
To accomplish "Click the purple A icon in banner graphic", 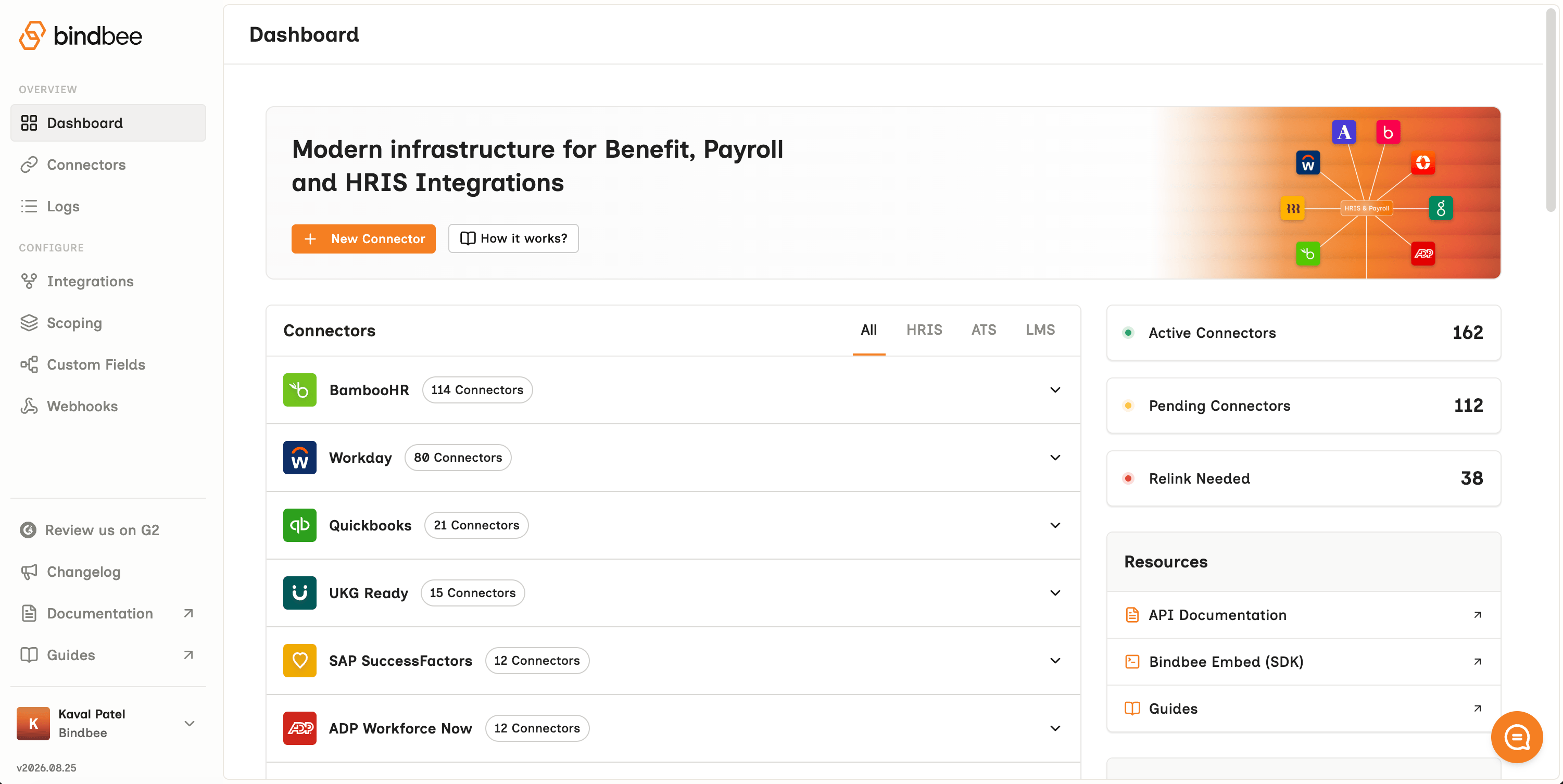I will point(1344,132).
